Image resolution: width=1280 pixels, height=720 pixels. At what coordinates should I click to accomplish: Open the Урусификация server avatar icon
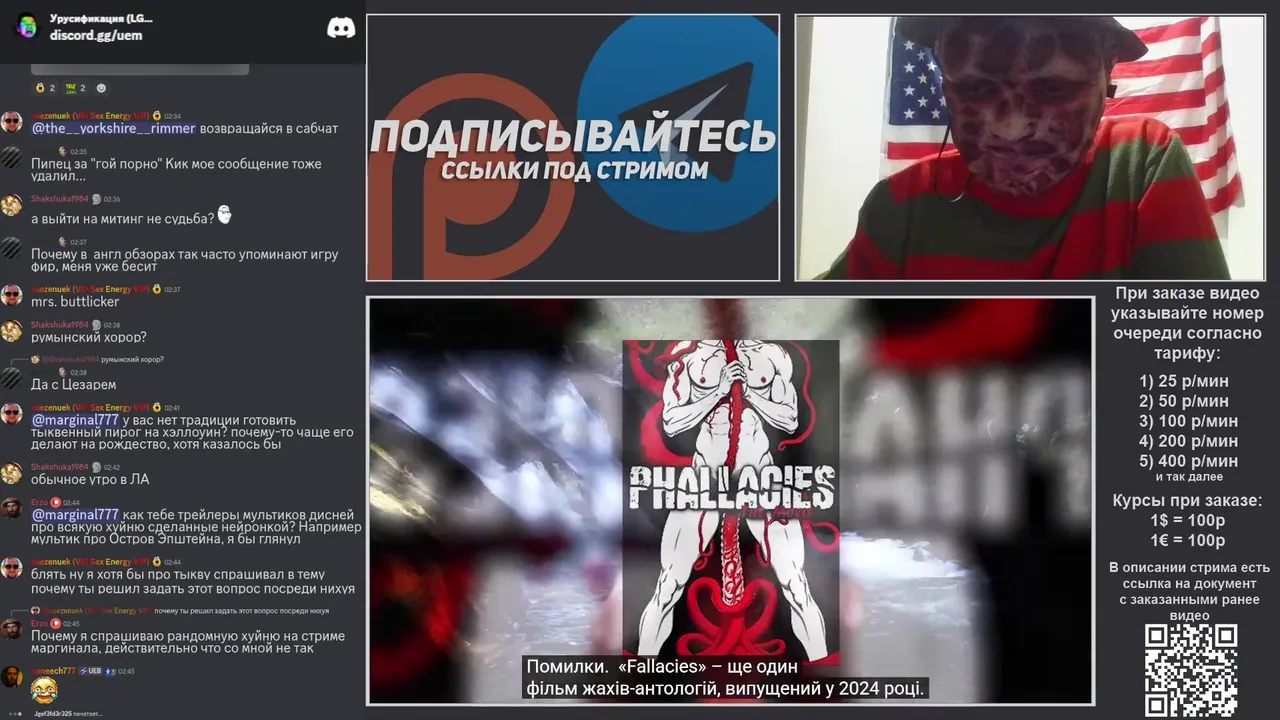point(27,27)
